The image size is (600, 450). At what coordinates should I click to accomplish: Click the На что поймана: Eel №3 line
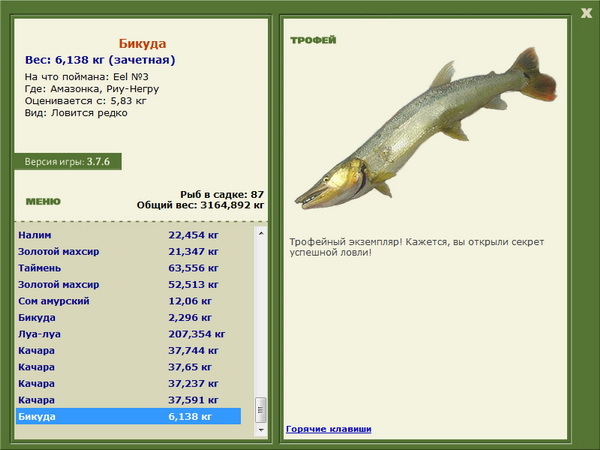[86, 77]
